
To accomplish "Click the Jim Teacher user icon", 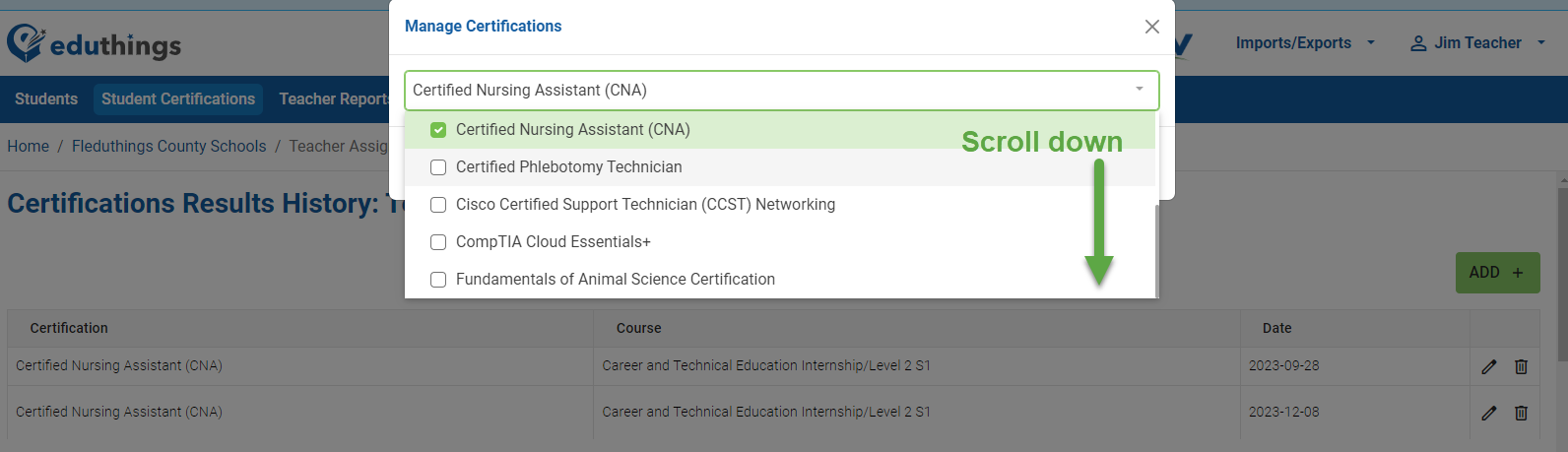I will (1418, 43).
